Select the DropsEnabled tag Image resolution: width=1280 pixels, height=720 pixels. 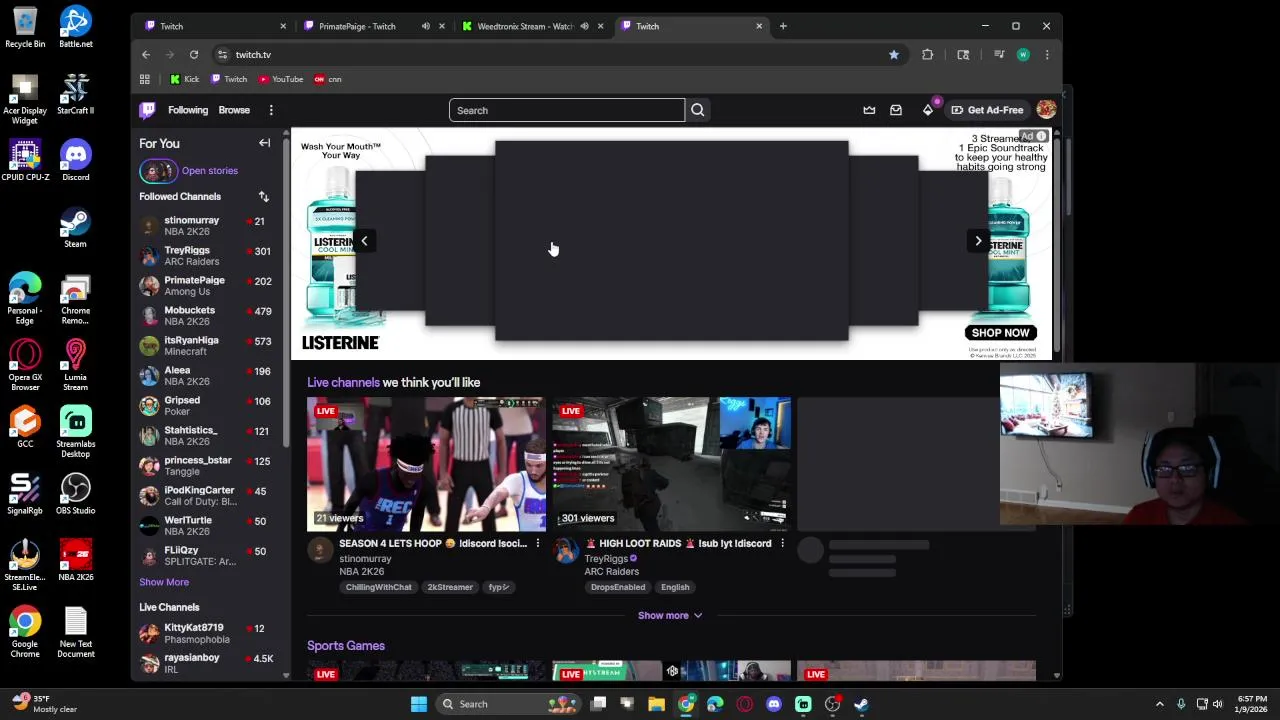coord(618,587)
